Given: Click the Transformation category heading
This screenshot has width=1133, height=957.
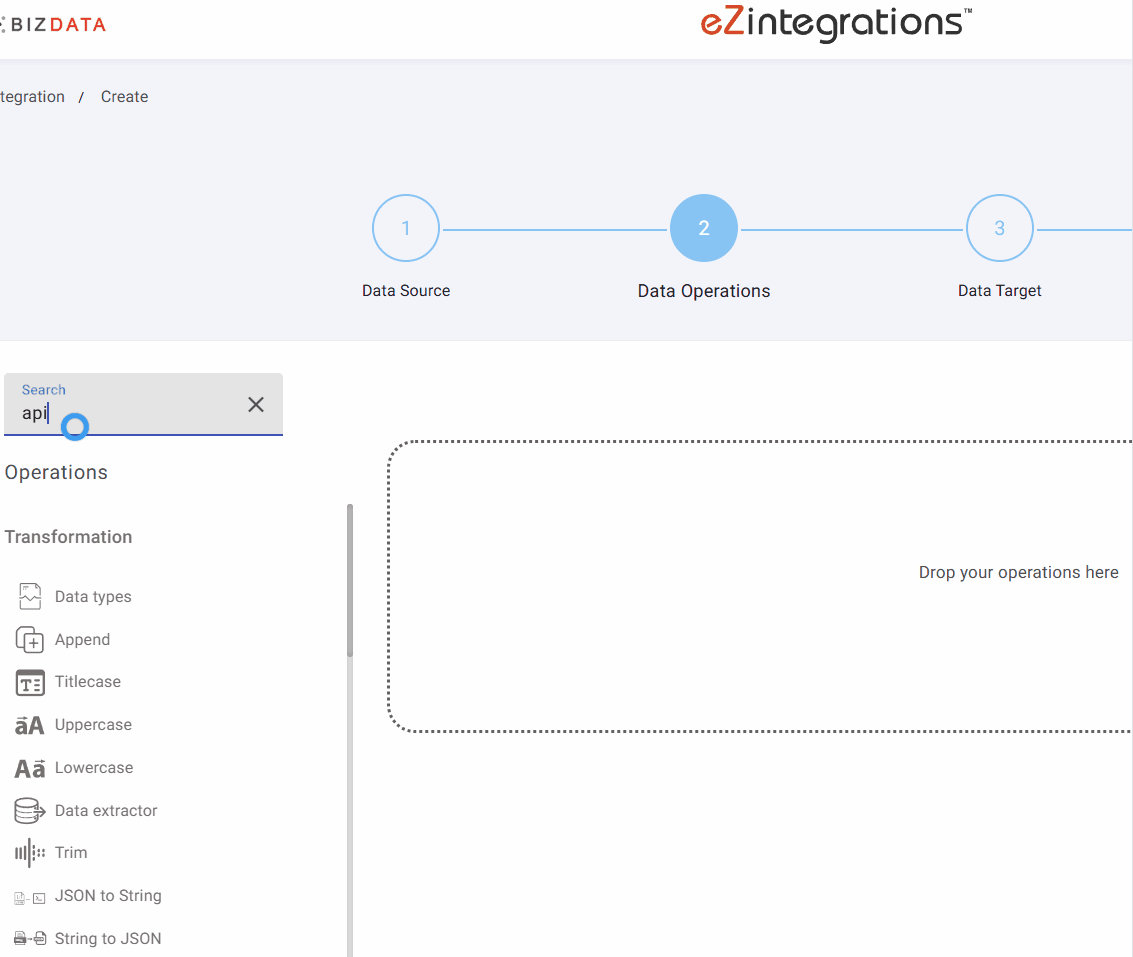Looking at the screenshot, I should point(68,537).
